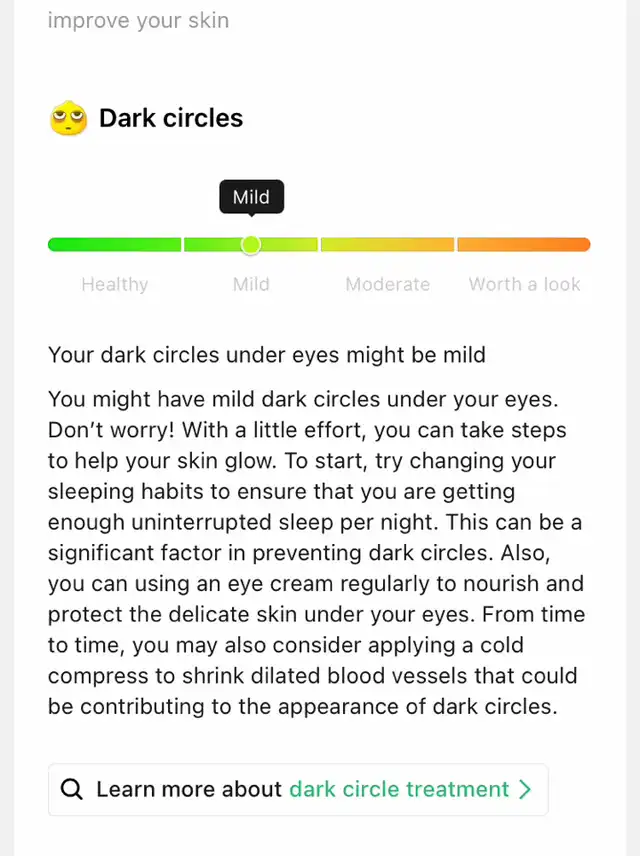Image resolution: width=640 pixels, height=856 pixels.
Task: Click the slider's round green handle
Action: 251,245
